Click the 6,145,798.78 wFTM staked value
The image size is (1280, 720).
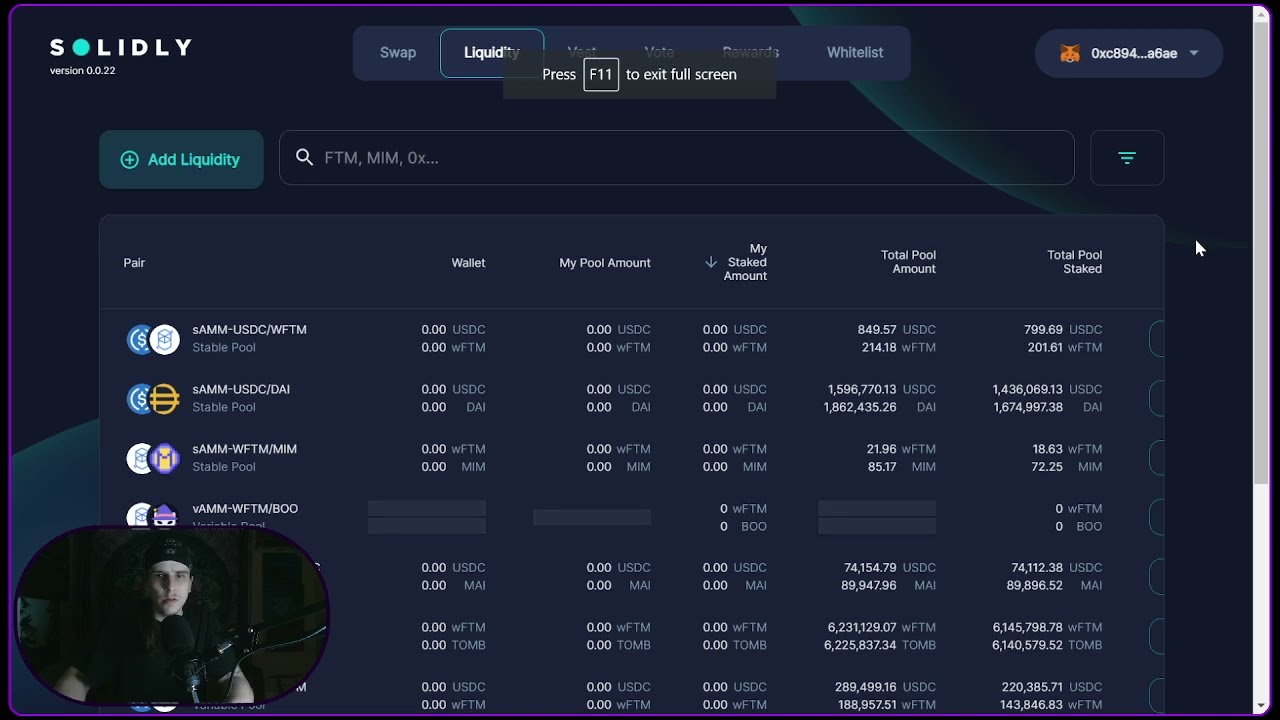(1048, 627)
